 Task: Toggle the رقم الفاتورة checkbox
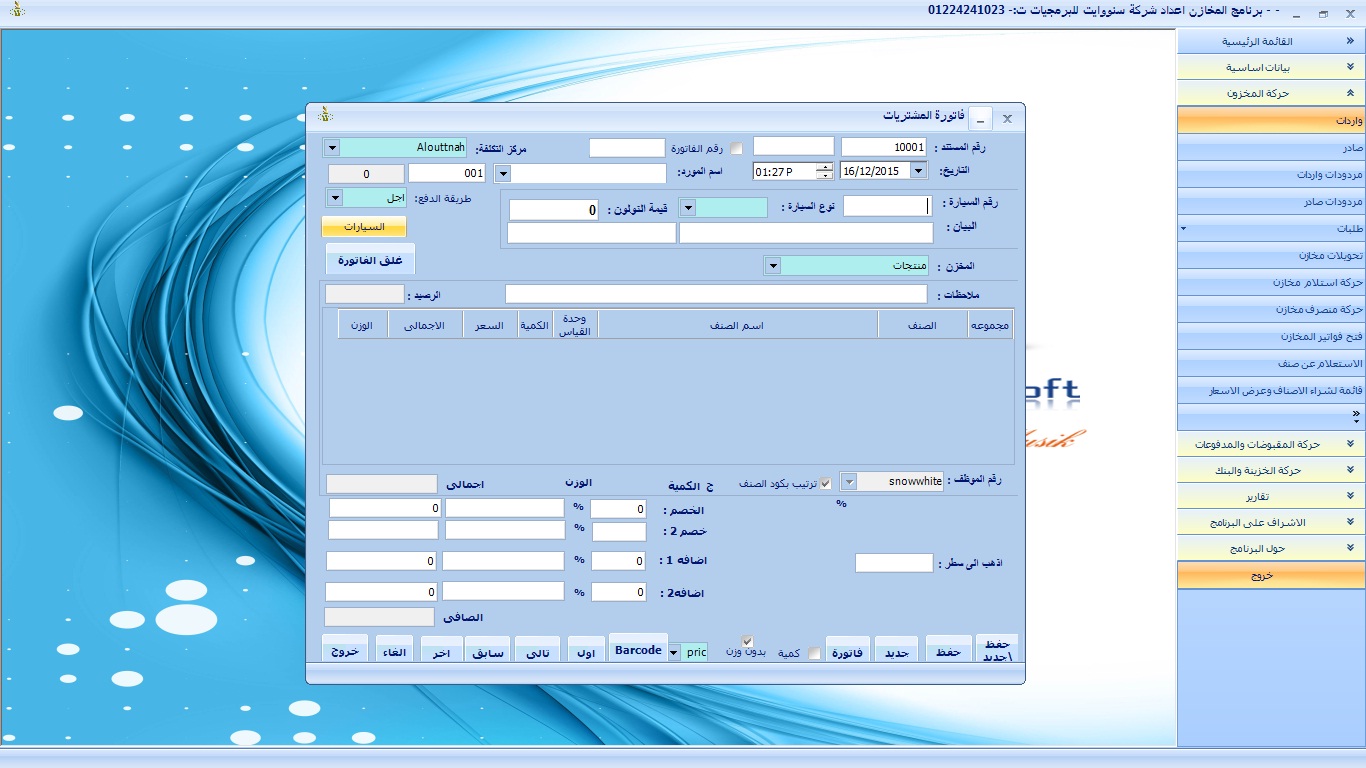pyautogui.click(x=737, y=149)
